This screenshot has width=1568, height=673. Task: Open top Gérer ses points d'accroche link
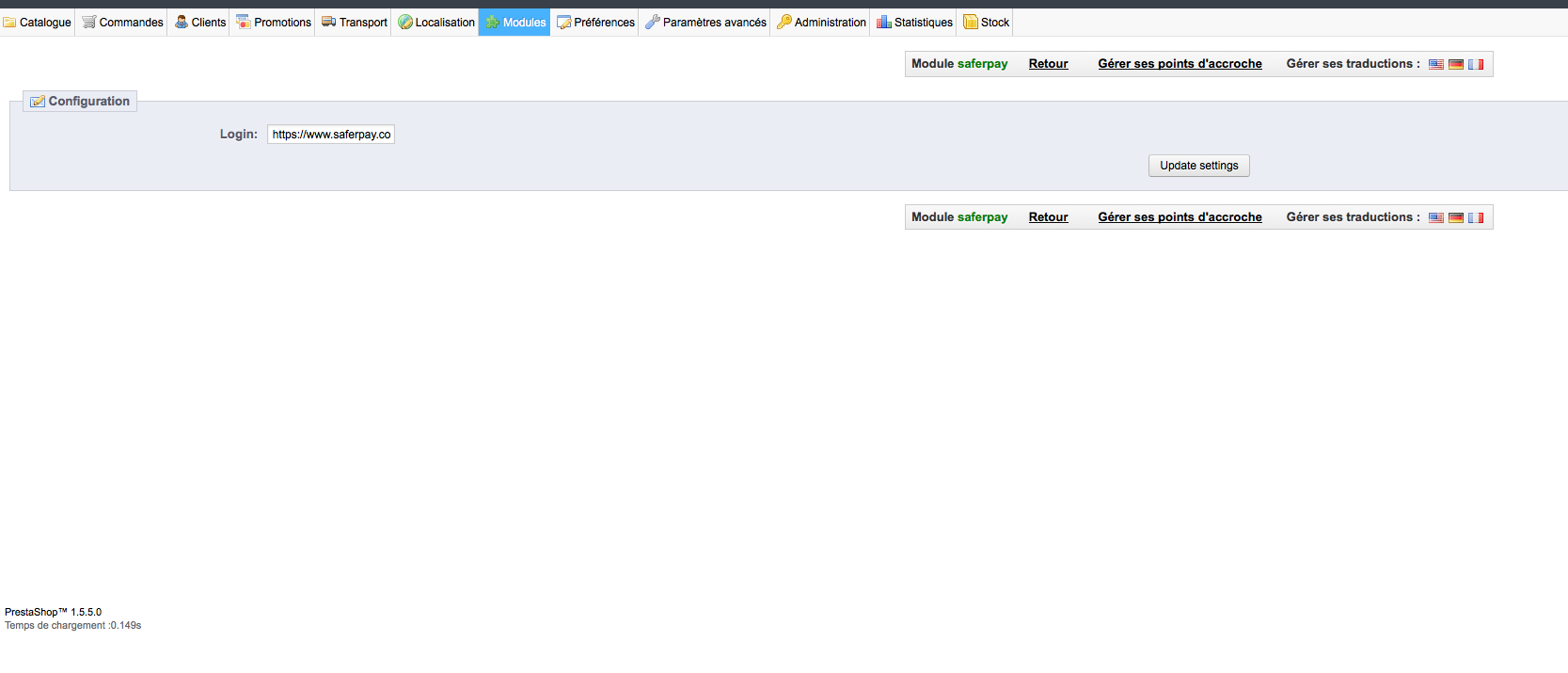coord(1180,64)
